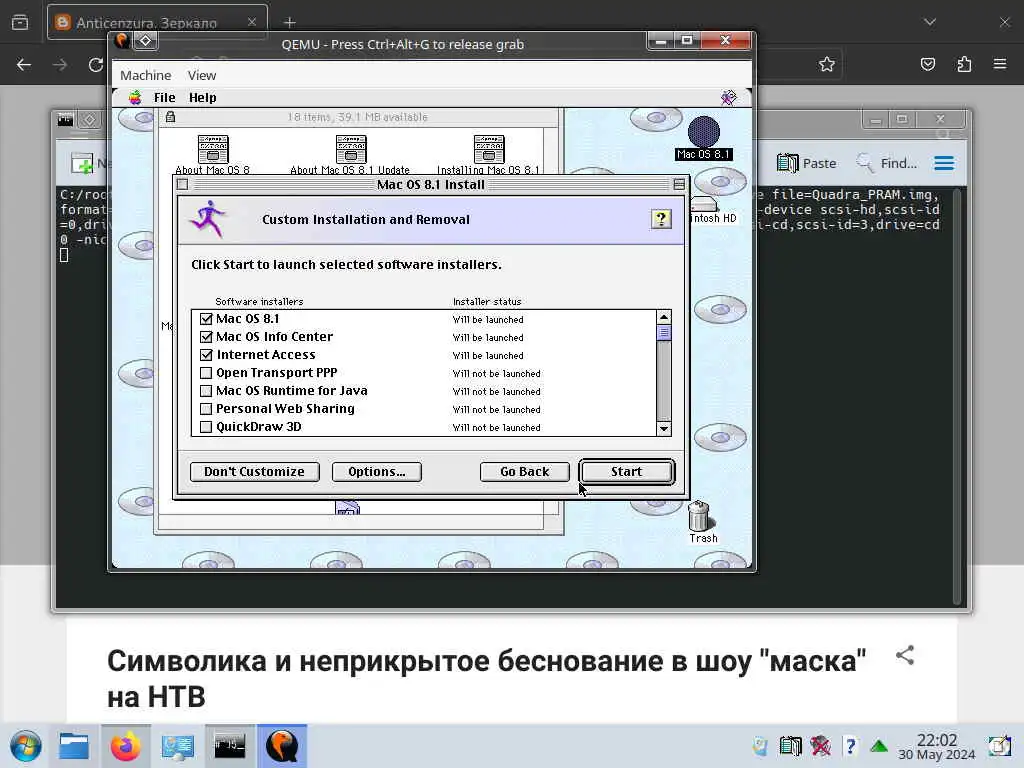
Task: Click the Start button in installer
Action: pyautogui.click(x=626, y=472)
